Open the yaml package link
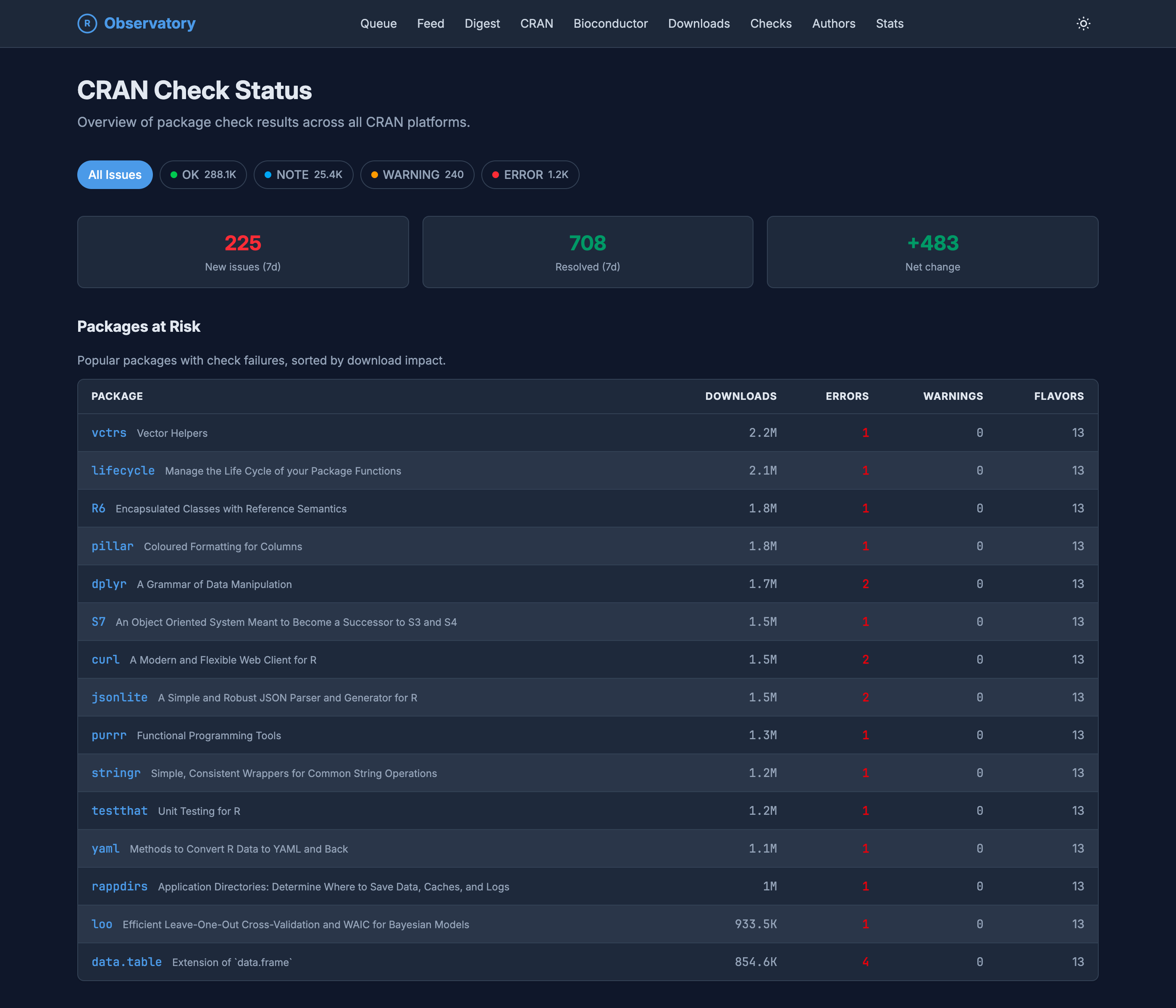The height and width of the screenshot is (1008, 1176). coord(105,848)
